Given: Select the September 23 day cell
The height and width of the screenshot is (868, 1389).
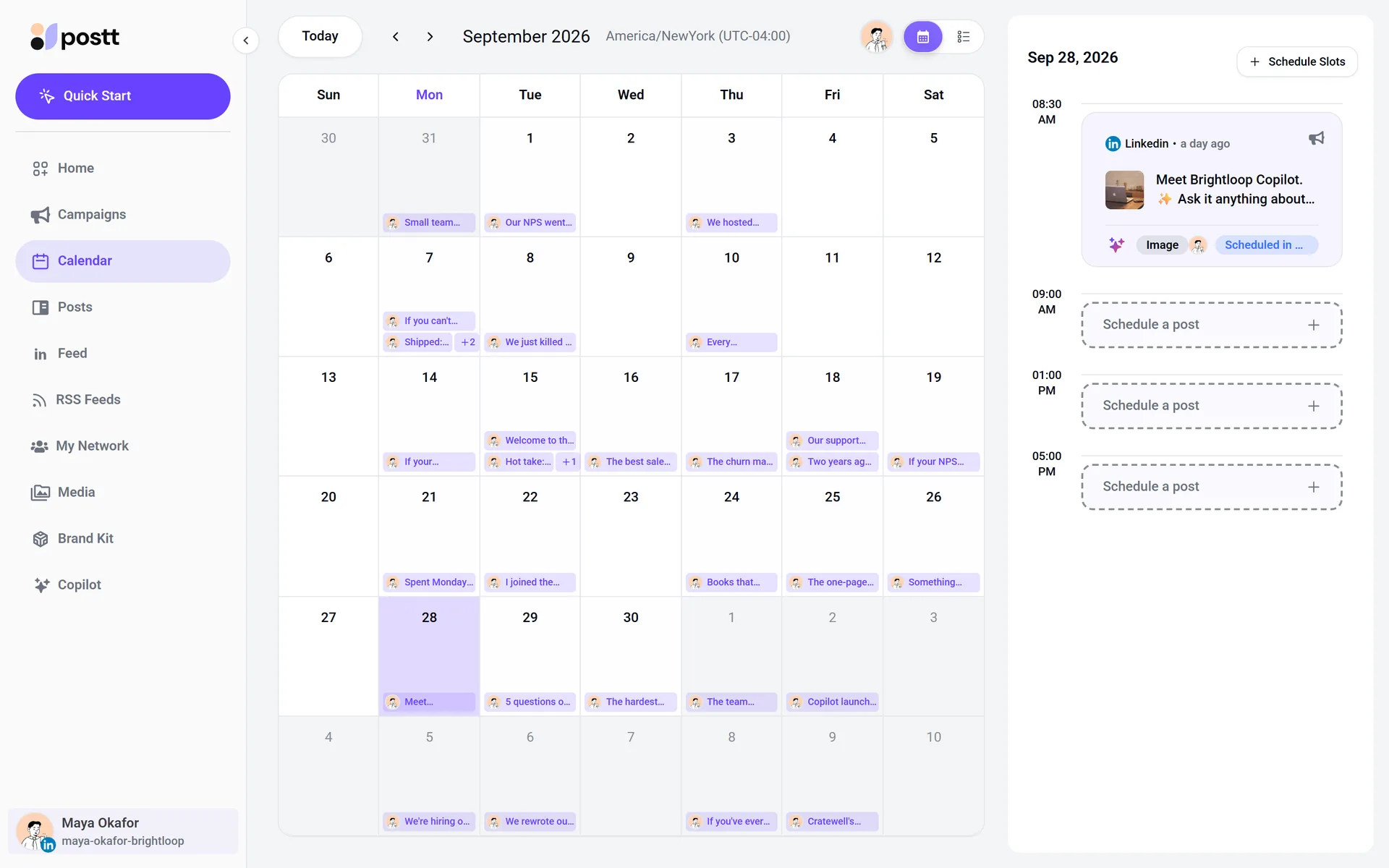Looking at the screenshot, I should pos(630,536).
